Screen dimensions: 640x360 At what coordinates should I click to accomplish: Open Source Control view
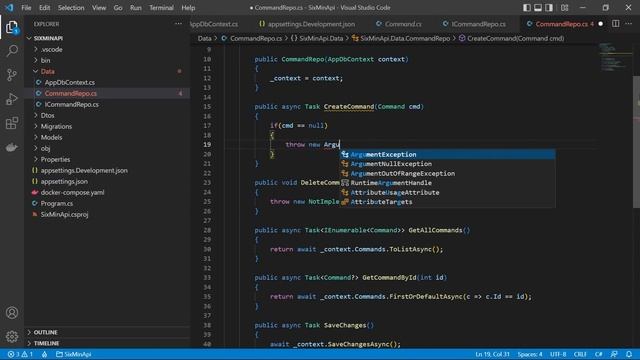tap(12, 75)
